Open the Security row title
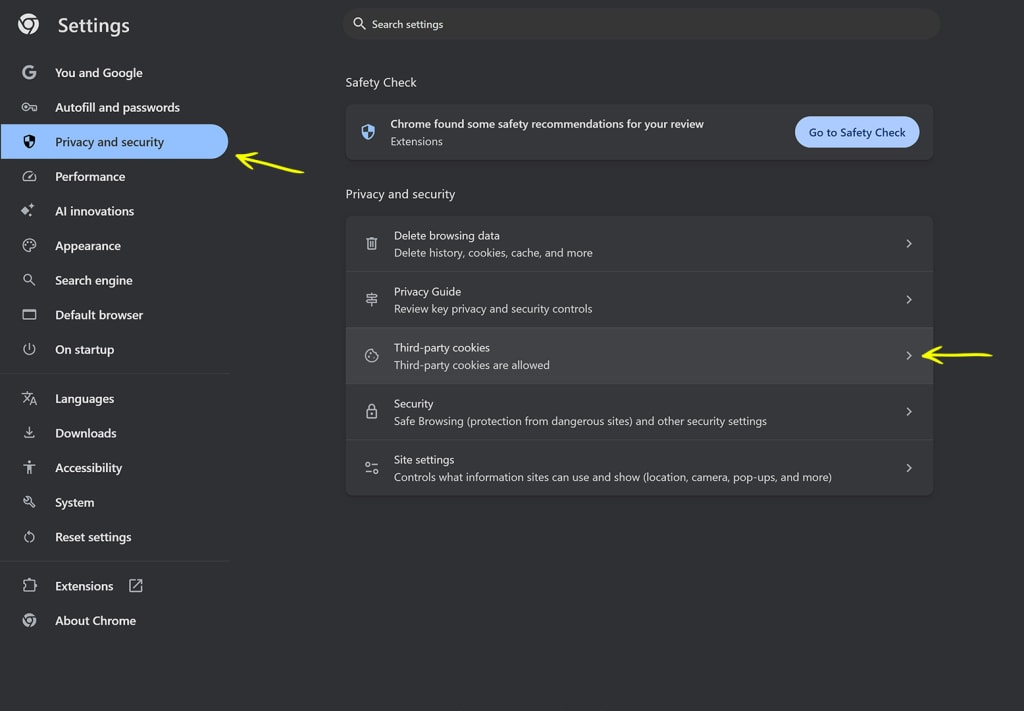The image size is (1024, 711). (413, 404)
